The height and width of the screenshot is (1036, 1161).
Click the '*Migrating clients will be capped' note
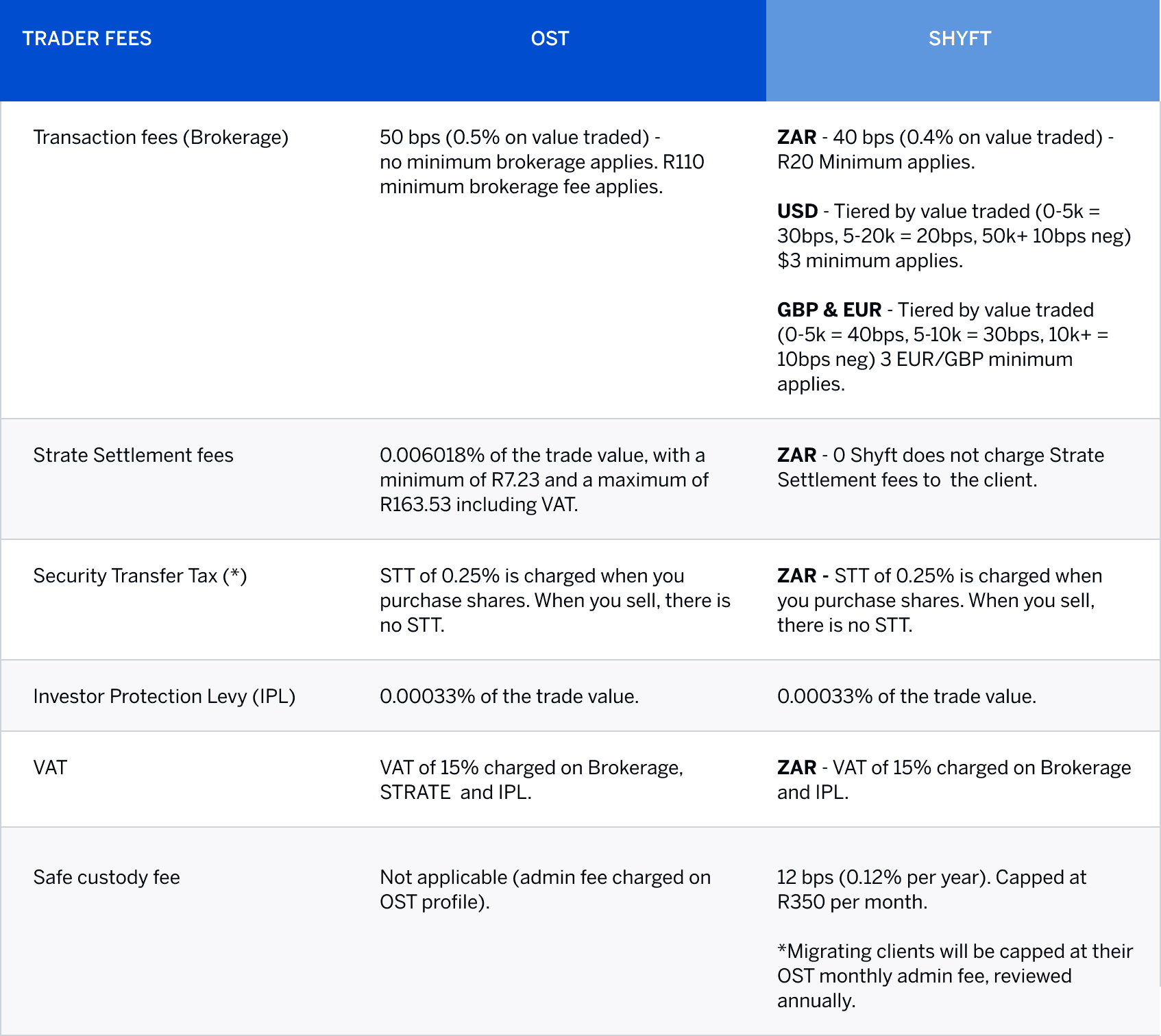[x=955, y=976]
